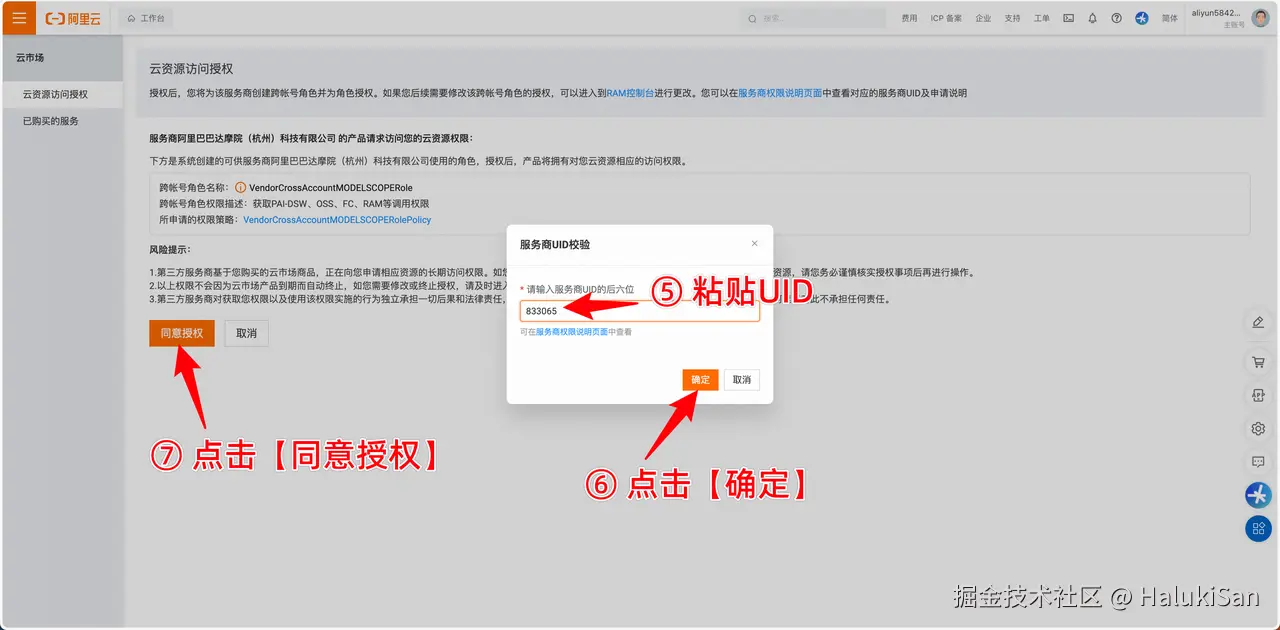
Task: Click the role name info icon
Action: 240,187
